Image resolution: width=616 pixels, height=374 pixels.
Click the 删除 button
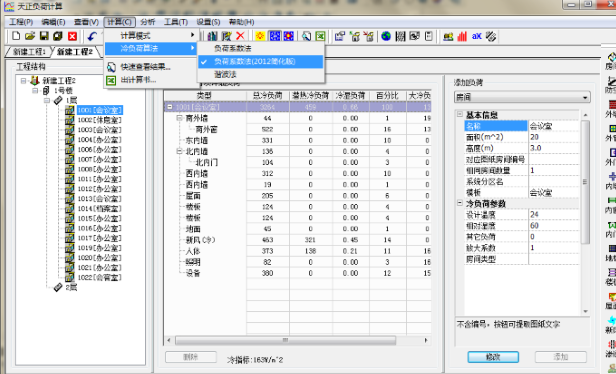(x=191, y=357)
